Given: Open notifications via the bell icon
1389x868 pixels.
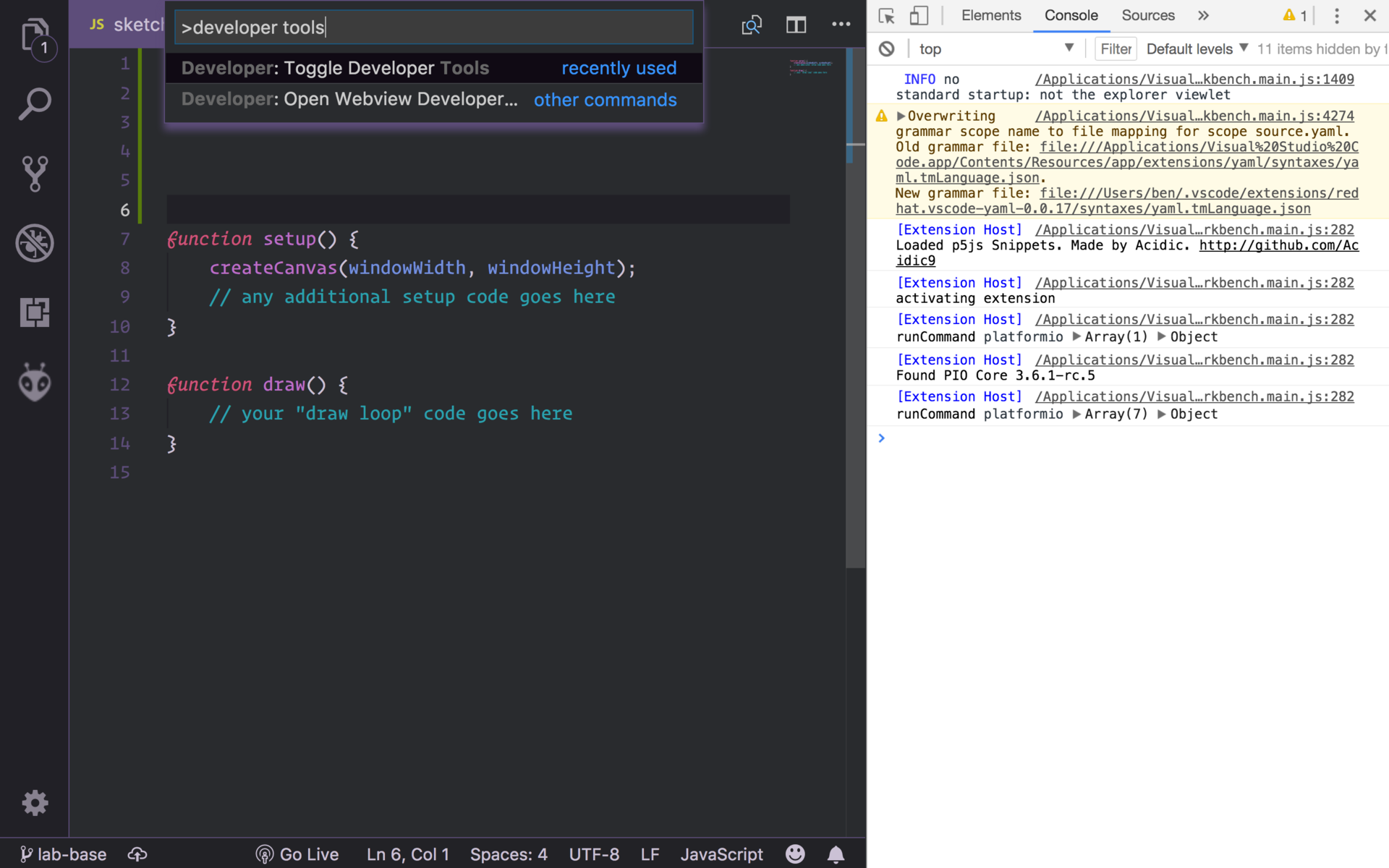Looking at the screenshot, I should [x=836, y=854].
